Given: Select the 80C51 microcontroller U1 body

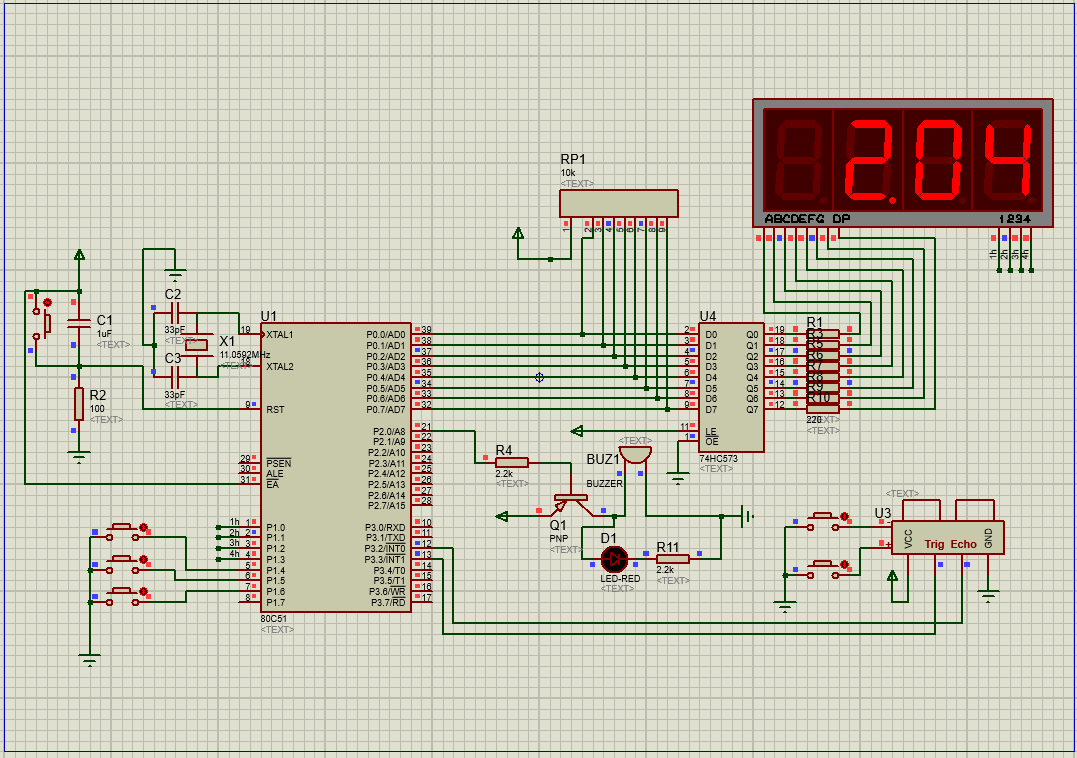Looking at the screenshot, I should point(336,467).
